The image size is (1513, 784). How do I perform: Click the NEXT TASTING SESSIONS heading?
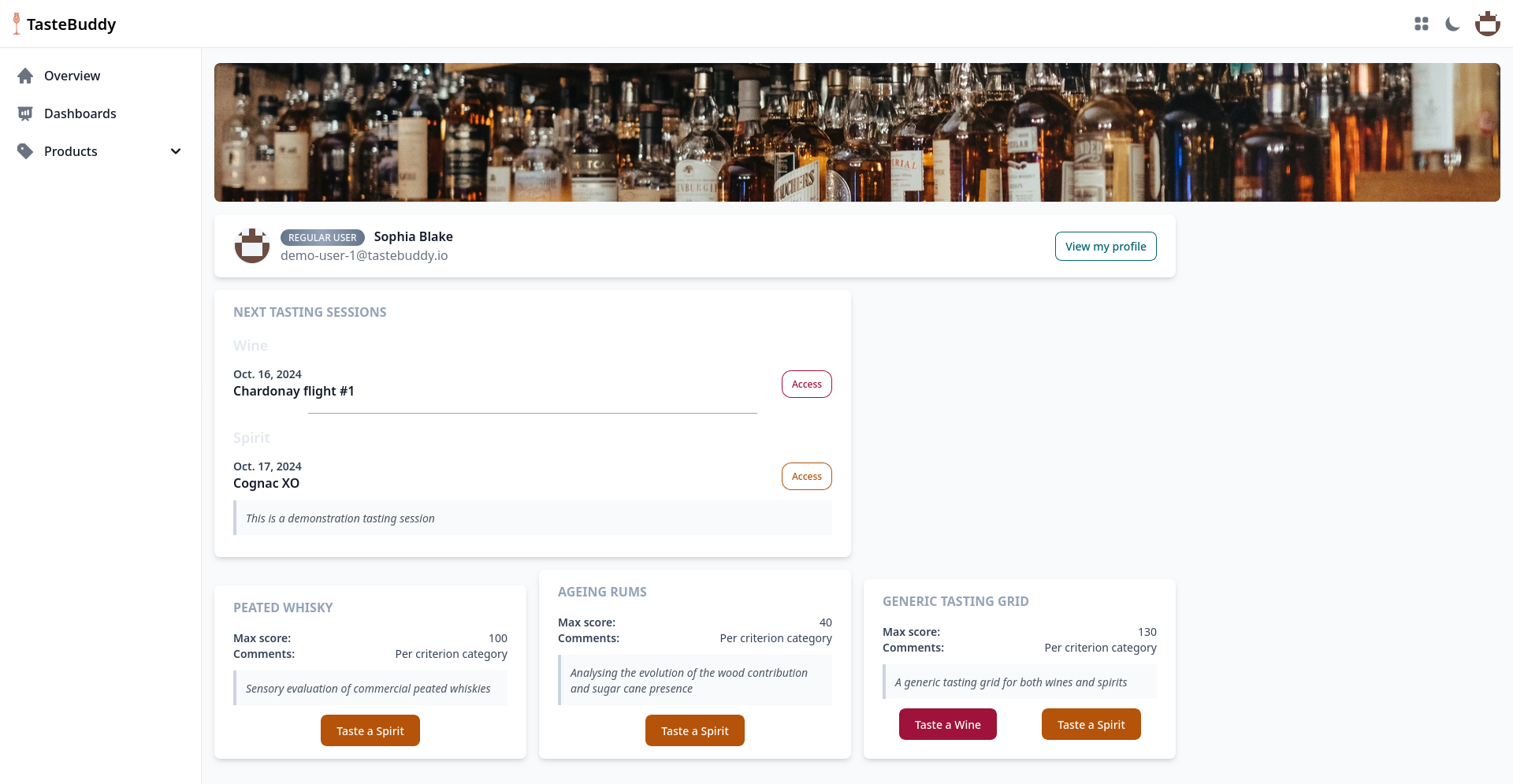(310, 312)
